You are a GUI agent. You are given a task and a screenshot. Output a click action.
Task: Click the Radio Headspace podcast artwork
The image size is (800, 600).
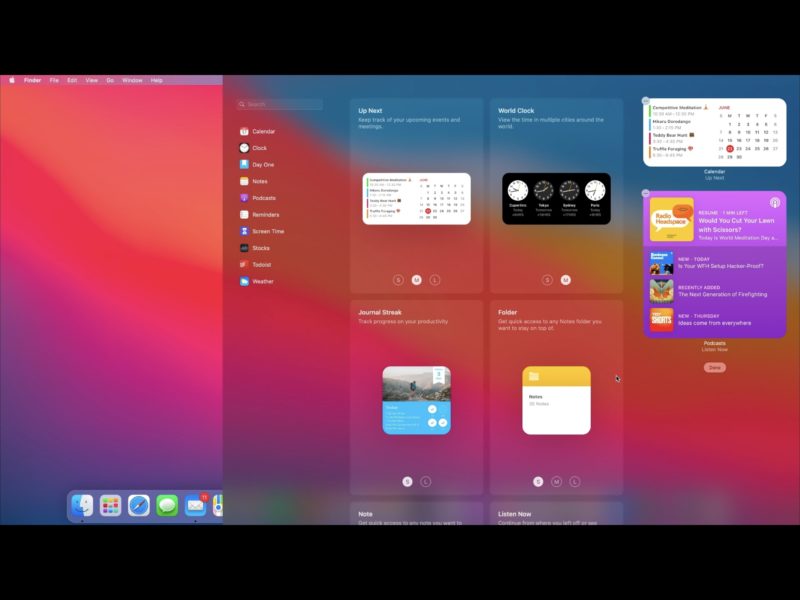(x=671, y=220)
